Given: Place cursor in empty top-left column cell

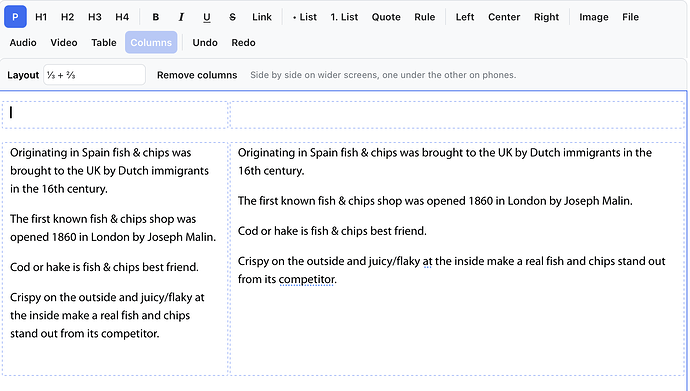Looking at the screenshot, I should point(115,115).
